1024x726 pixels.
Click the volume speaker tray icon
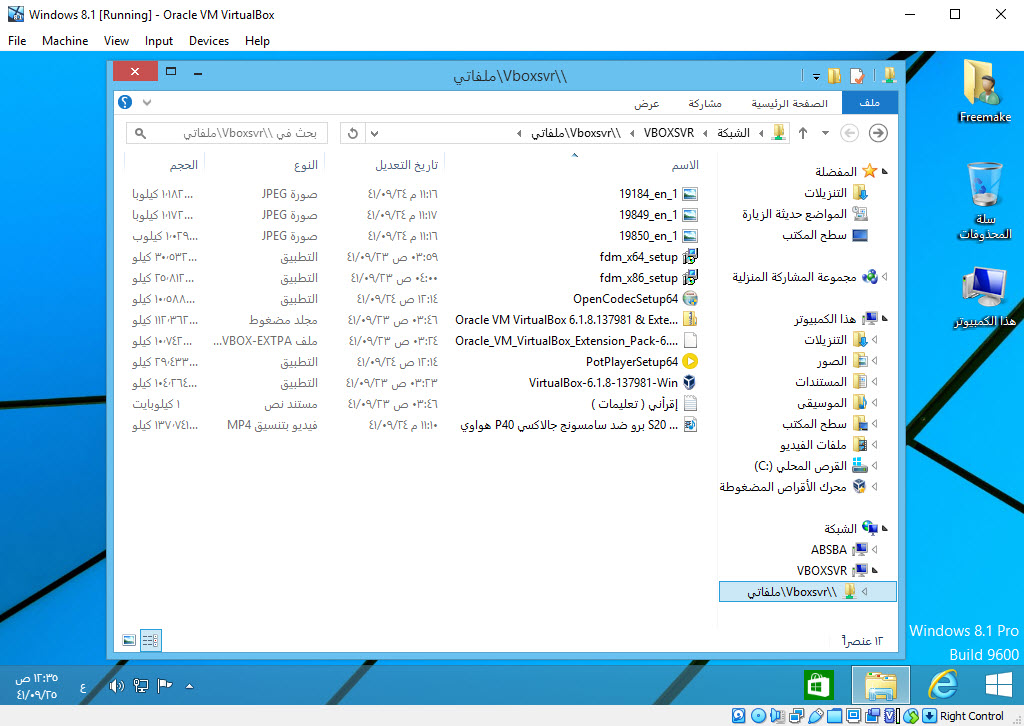[x=116, y=686]
